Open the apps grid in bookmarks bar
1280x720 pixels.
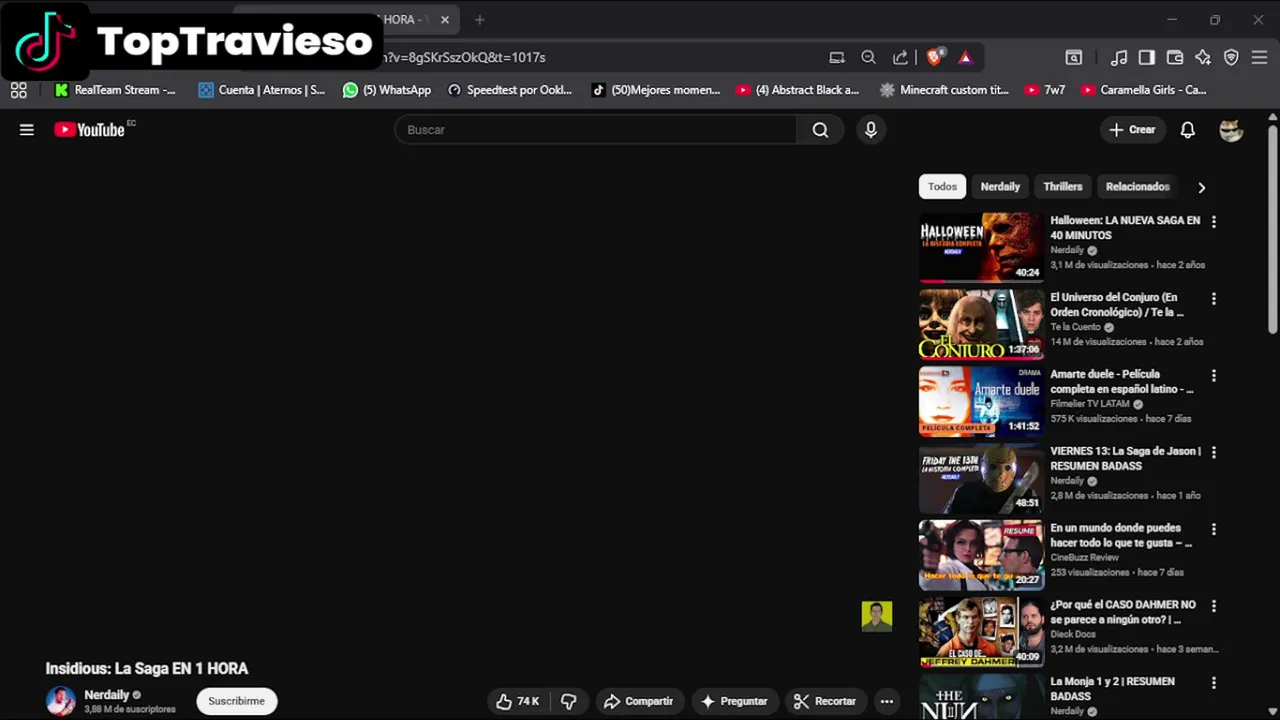(x=18, y=90)
